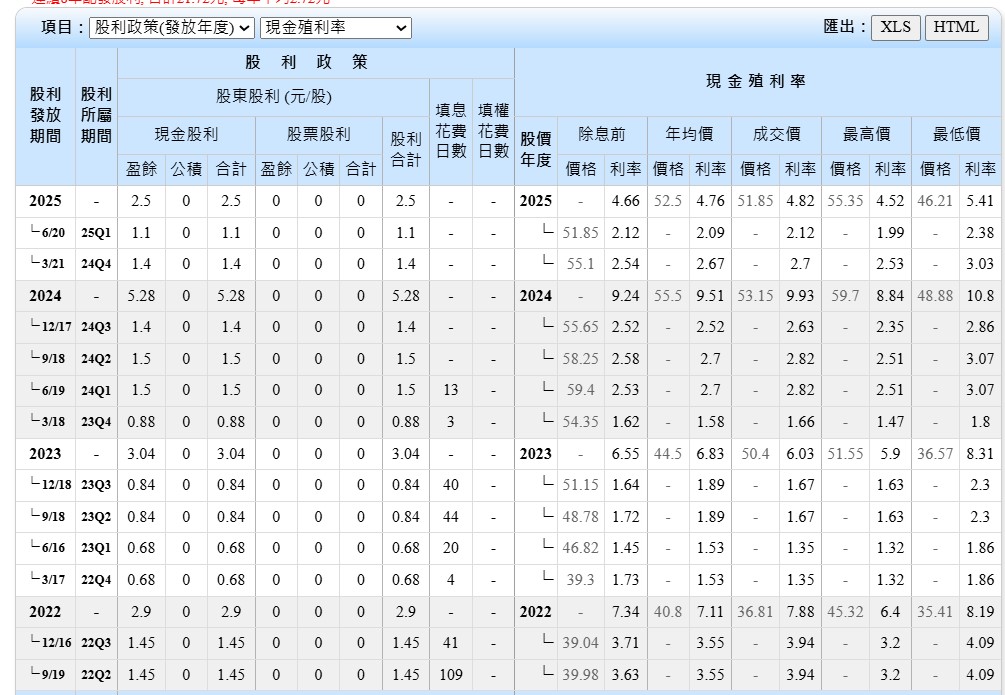
Task: Click the 股東股利 (元/股) header
Action: tap(274, 97)
